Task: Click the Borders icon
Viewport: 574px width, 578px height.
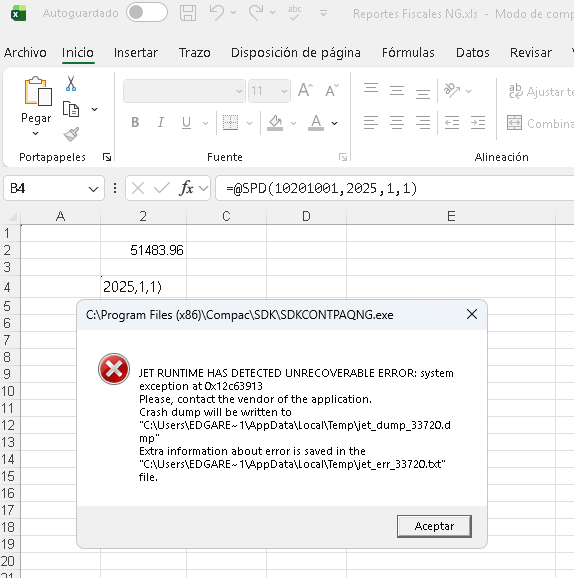Action: (x=230, y=122)
